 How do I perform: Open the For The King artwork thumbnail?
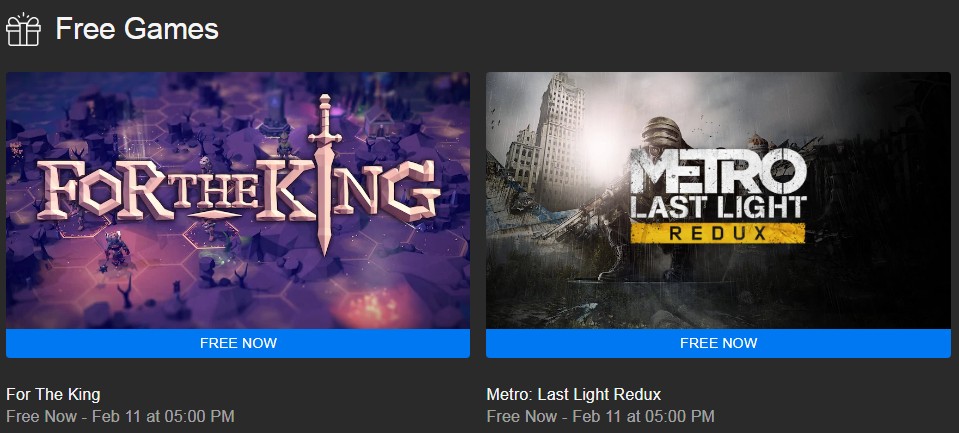(x=238, y=201)
